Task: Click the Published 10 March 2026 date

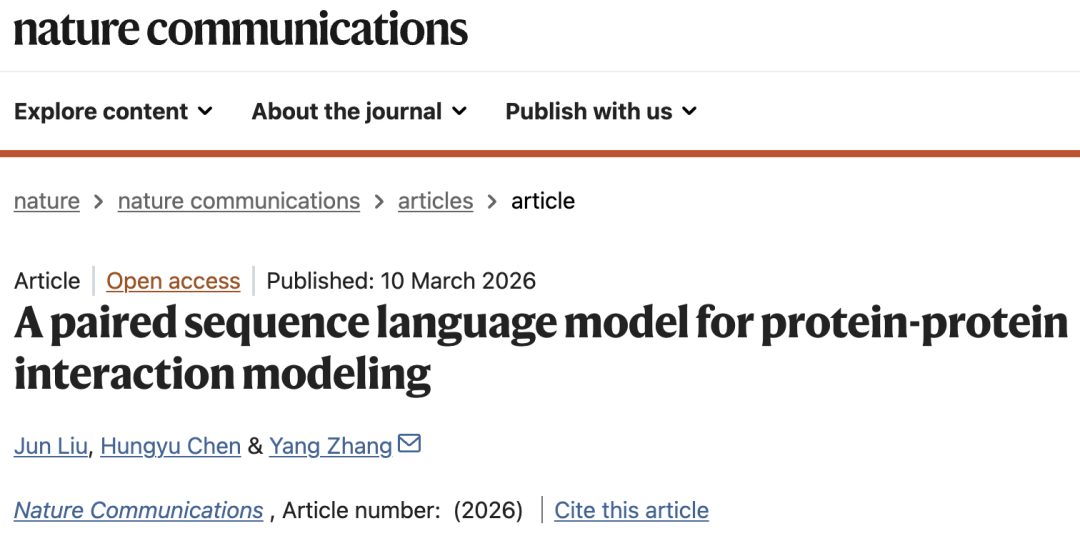Action: (401, 281)
